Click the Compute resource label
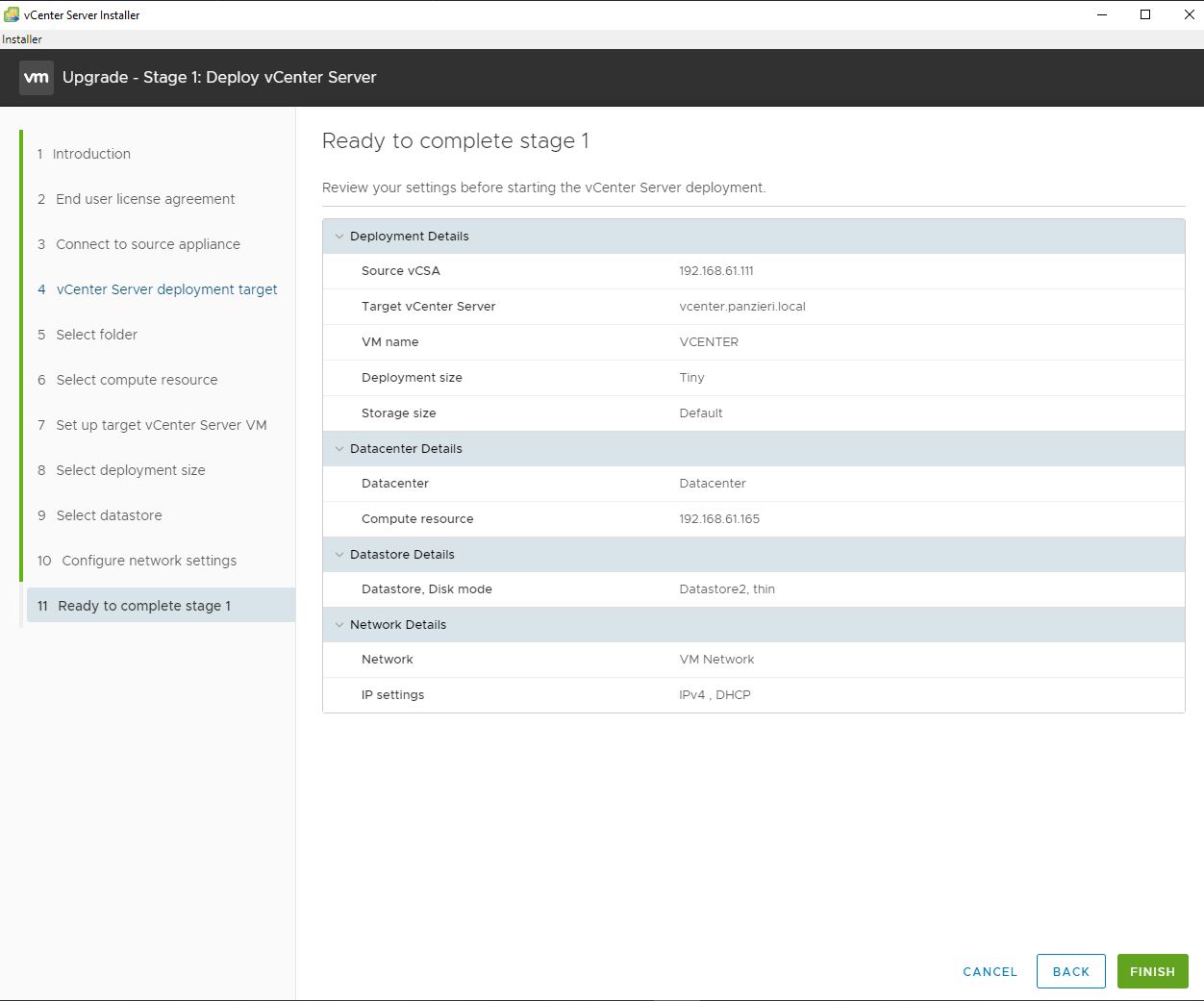 click(417, 519)
